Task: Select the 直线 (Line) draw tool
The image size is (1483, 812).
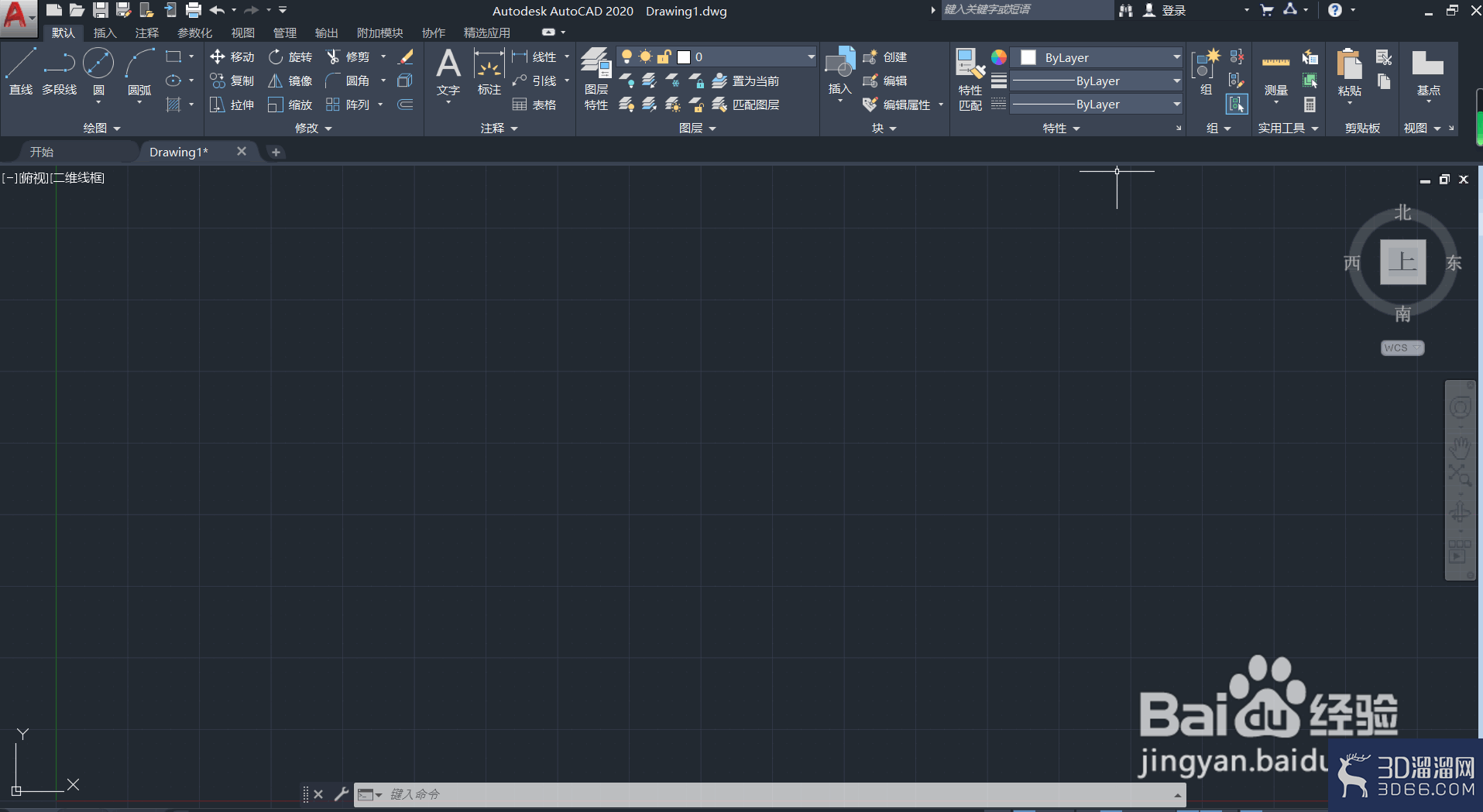Action: point(21,72)
